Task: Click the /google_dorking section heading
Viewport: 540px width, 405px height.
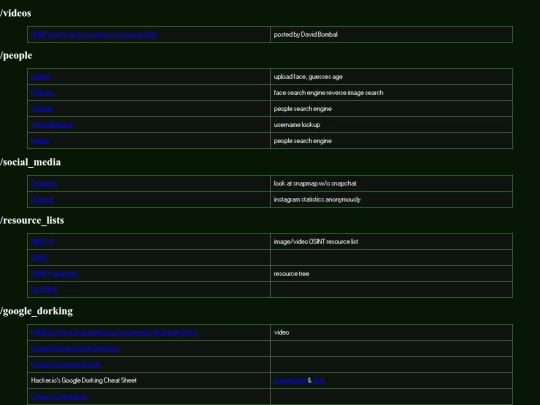Action: (x=37, y=311)
